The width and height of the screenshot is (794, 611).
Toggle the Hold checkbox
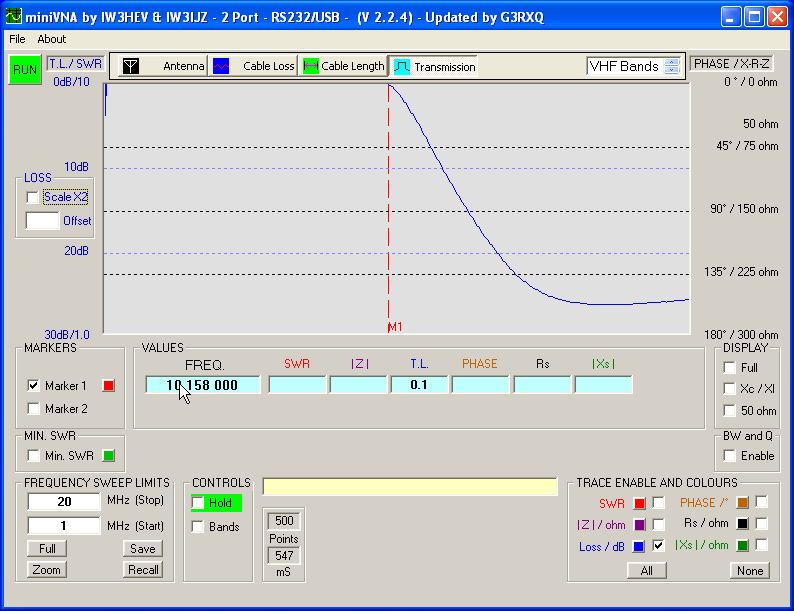click(x=198, y=503)
